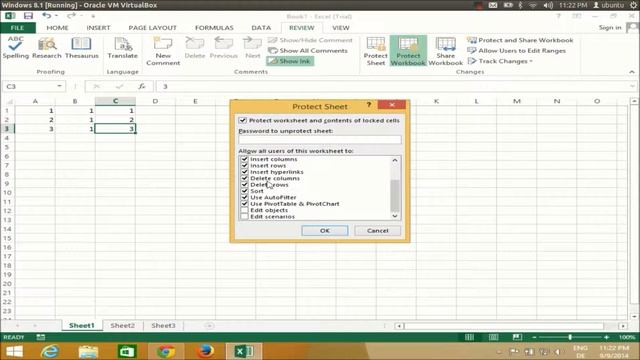Switch to the VIEW tab
The image size is (640, 360).
pyautogui.click(x=340, y=28)
